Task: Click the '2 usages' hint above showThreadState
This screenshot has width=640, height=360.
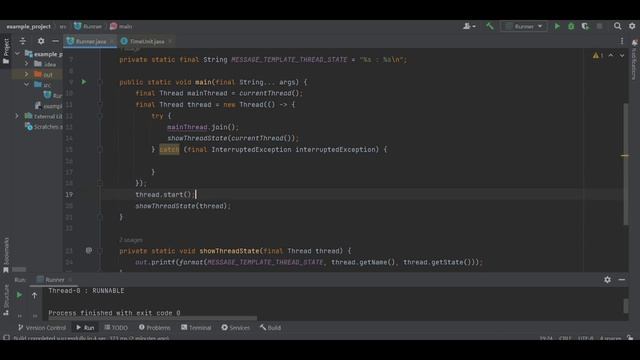Action: point(131,240)
